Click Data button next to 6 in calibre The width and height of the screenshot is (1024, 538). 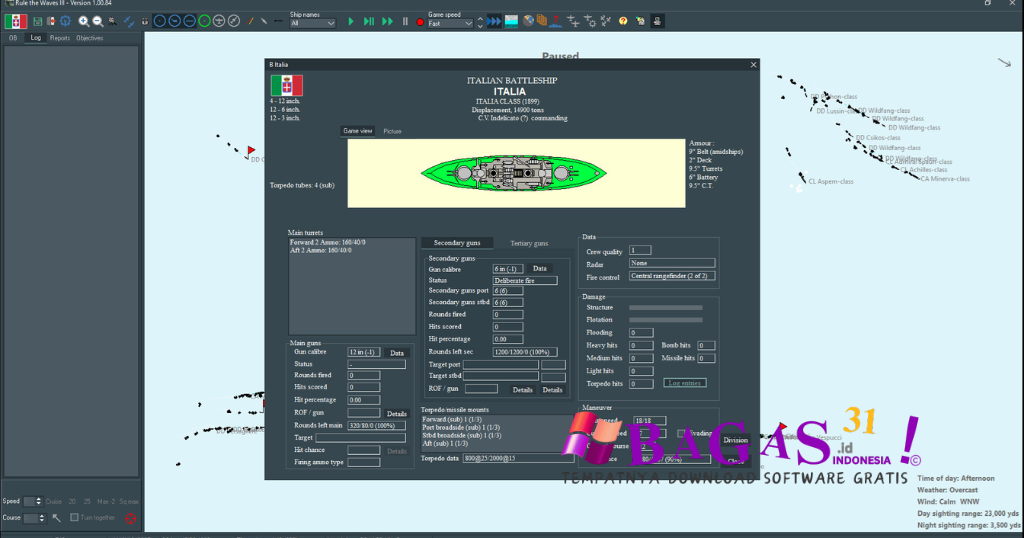point(539,268)
